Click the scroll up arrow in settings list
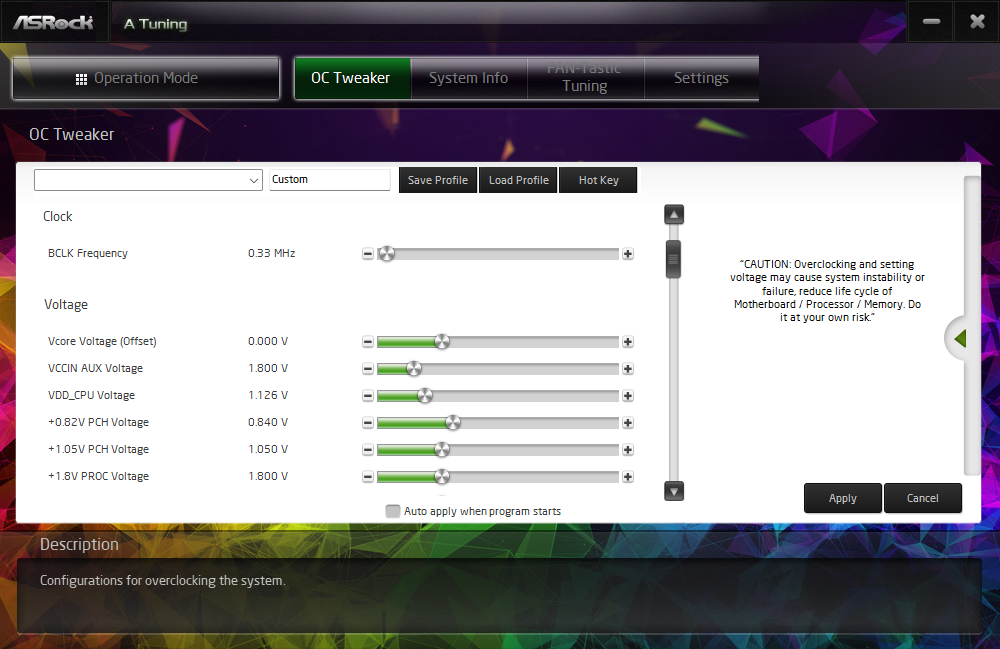 point(674,215)
